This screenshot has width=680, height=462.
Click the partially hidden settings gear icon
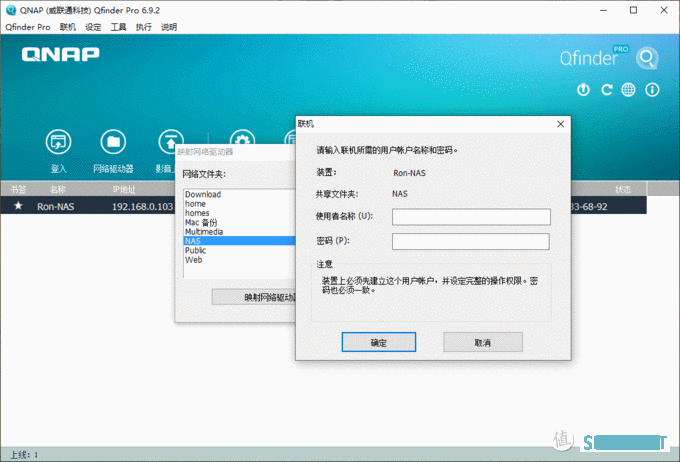click(242, 137)
